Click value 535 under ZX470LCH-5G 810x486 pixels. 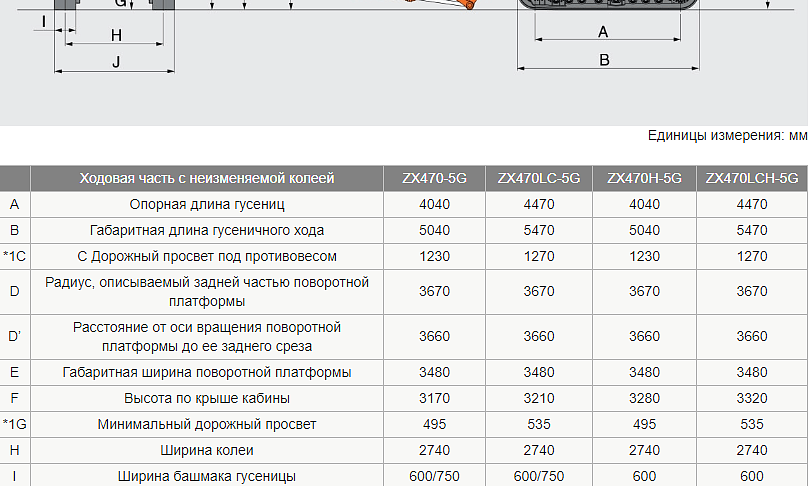coord(752,424)
